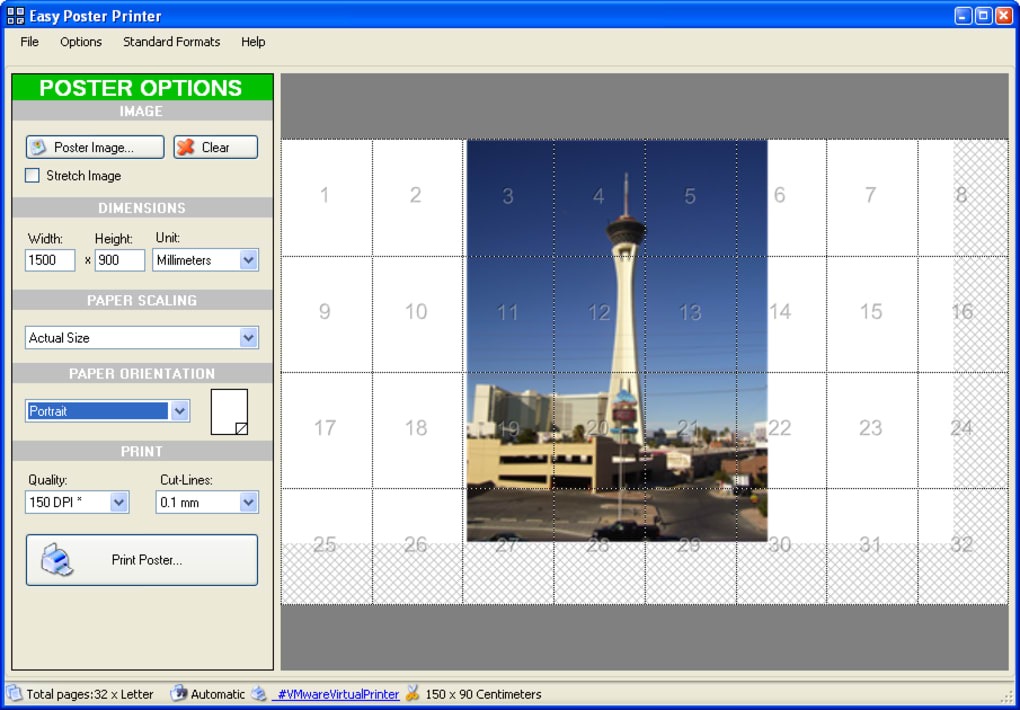This screenshot has width=1020, height=710.
Task: Select poster page tile 12
Action: tap(599, 314)
